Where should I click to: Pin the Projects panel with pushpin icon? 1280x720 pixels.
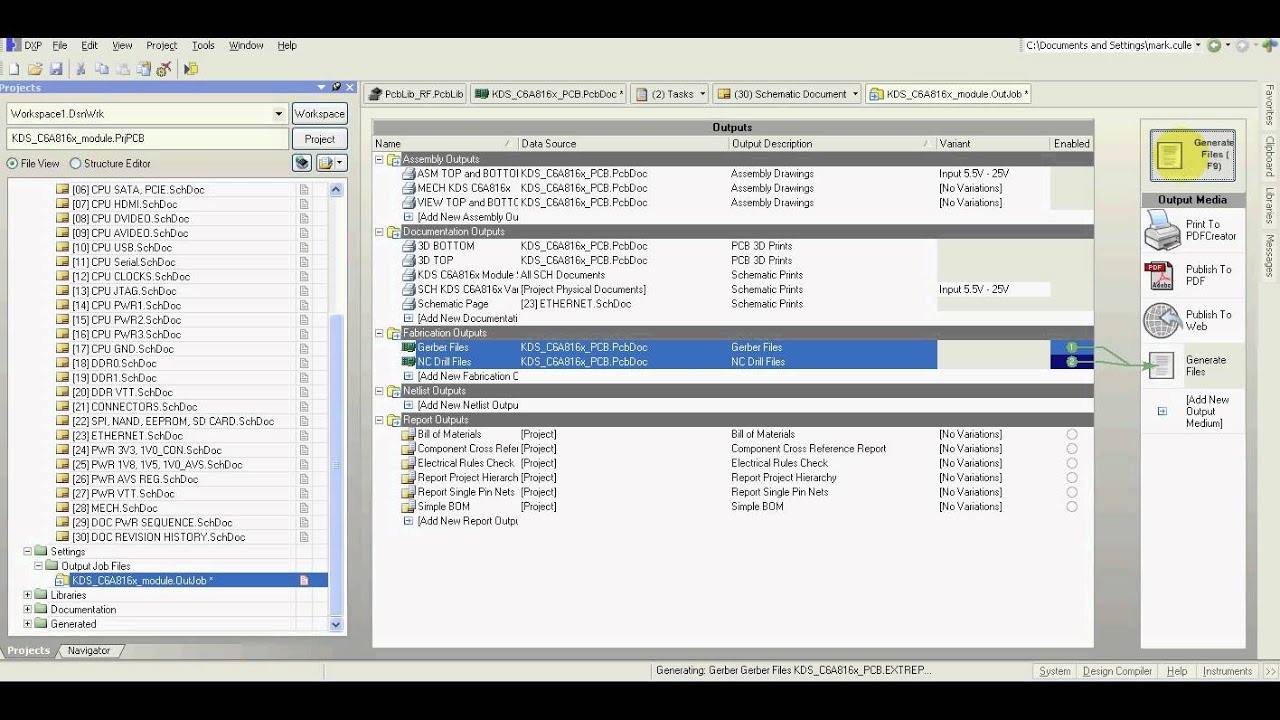coord(337,87)
